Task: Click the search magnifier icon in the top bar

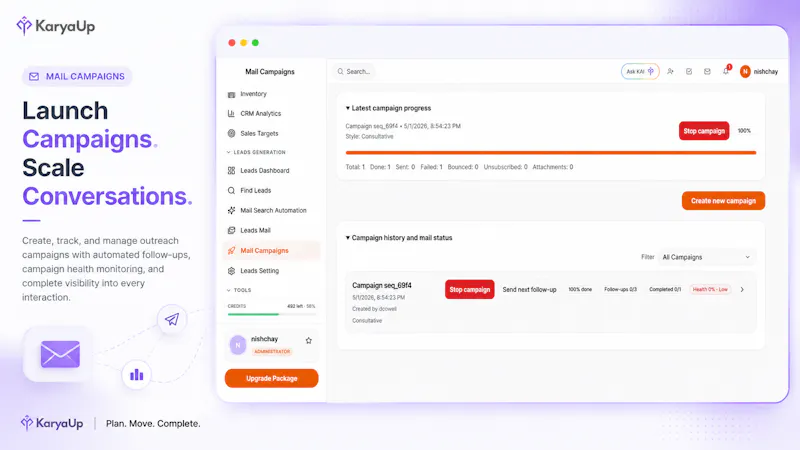Action: (340, 72)
